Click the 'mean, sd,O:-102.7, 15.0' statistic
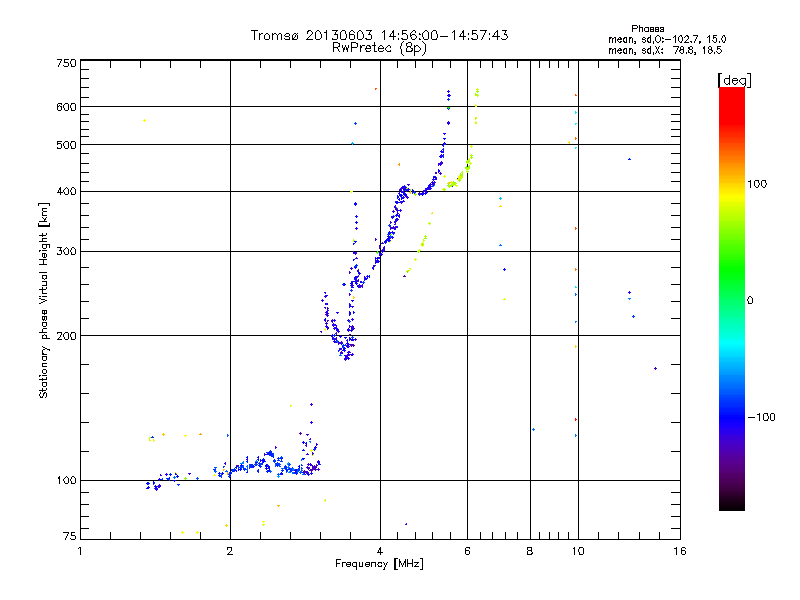Screen dimensions: 800x600 coord(667,39)
